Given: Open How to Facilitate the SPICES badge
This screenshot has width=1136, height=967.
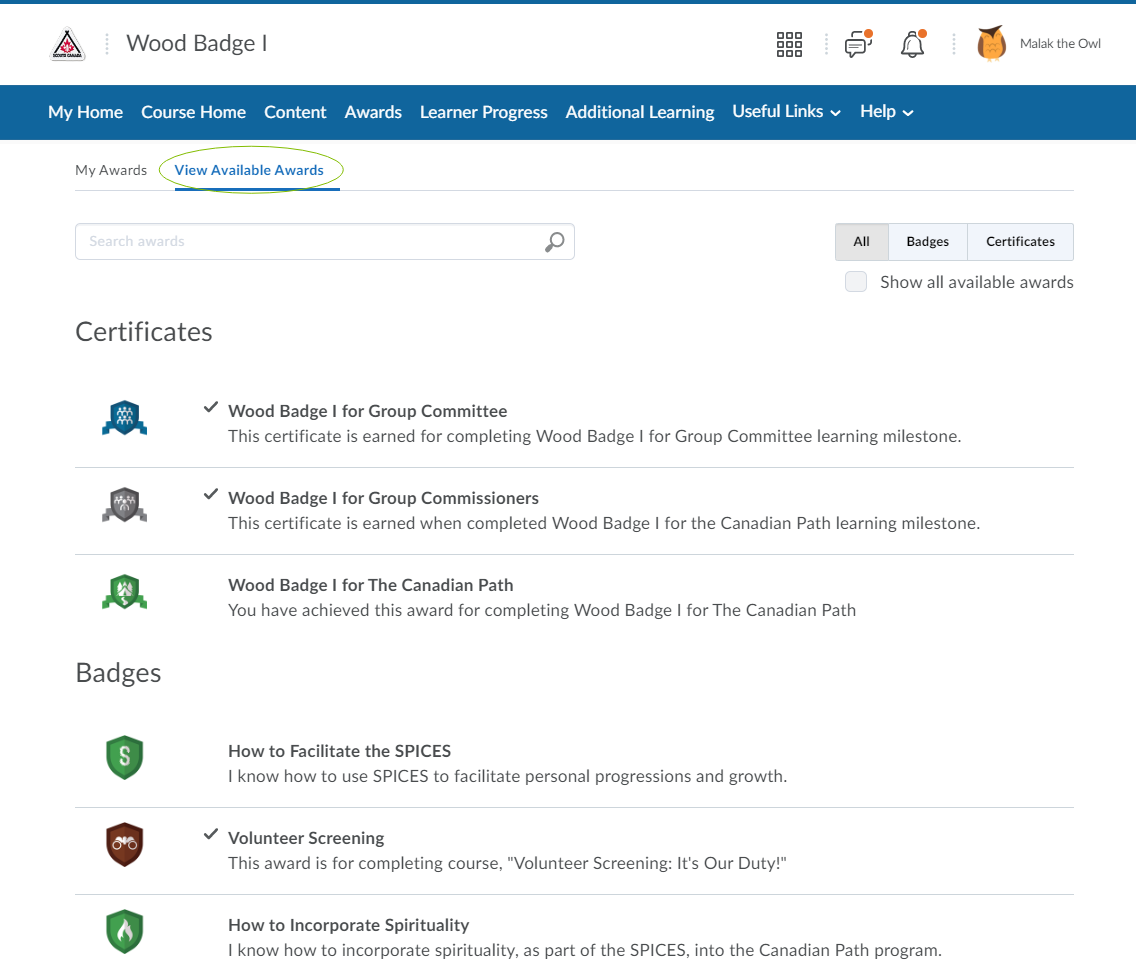Looking at the screenshot, I should tap(339, 751).
